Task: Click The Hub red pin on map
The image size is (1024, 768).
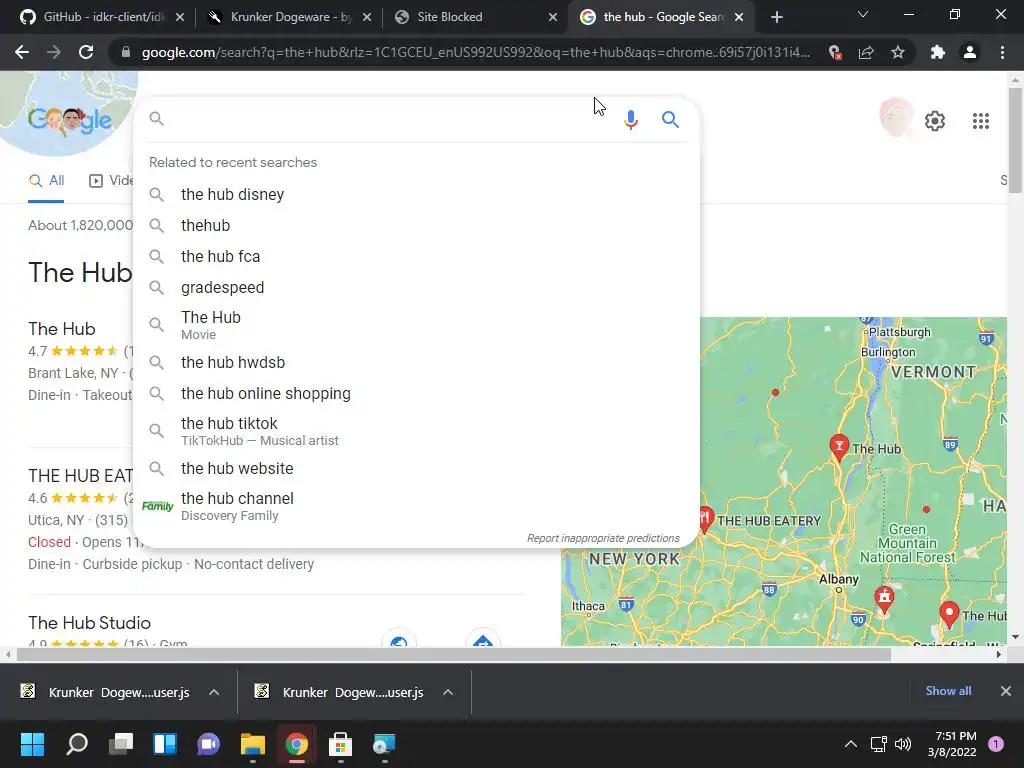Action: [x=839, y=446]
